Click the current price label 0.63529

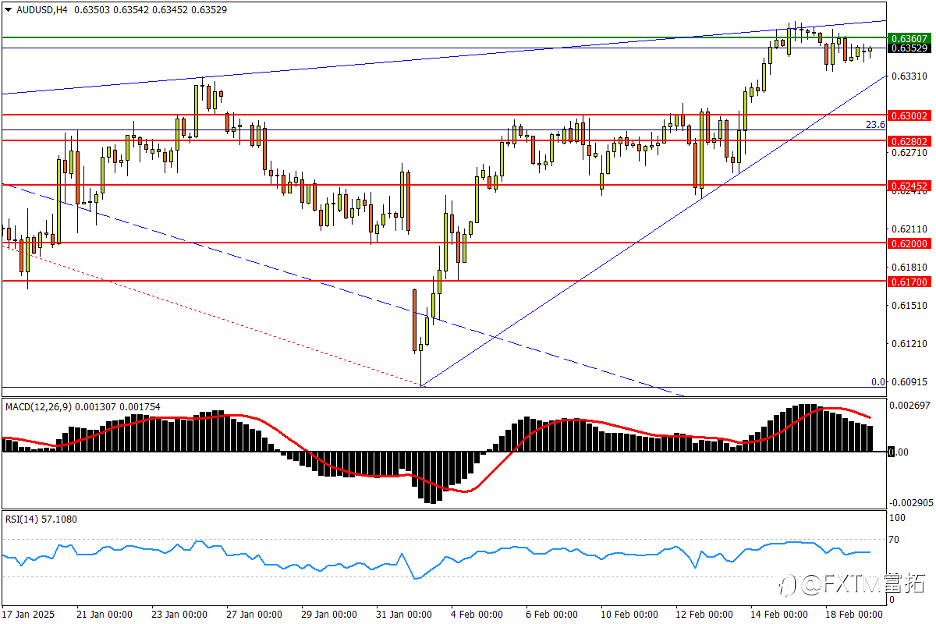click(909, 48)
